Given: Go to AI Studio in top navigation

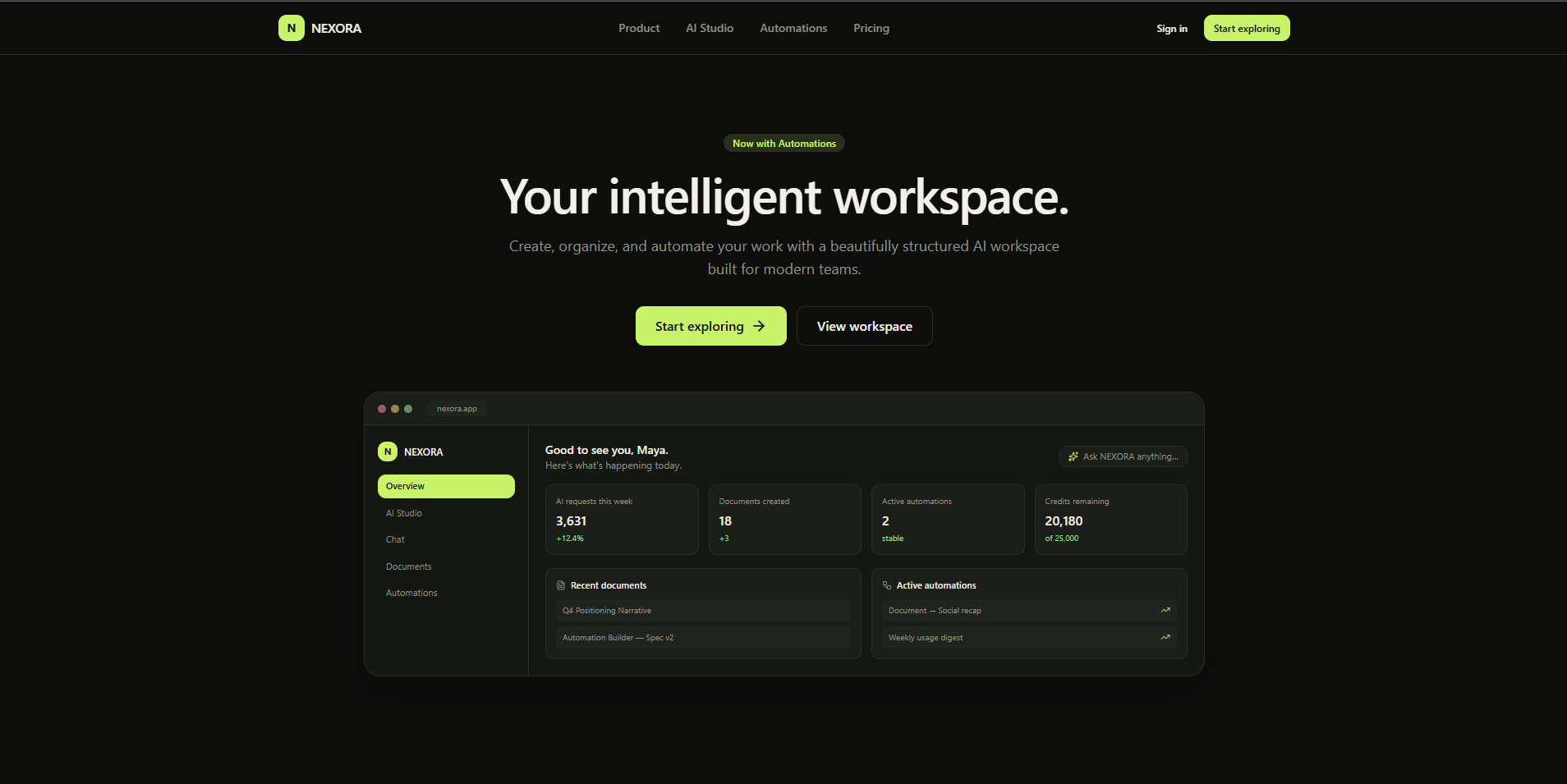Looking at the screenshot, I should coord(710,28).
